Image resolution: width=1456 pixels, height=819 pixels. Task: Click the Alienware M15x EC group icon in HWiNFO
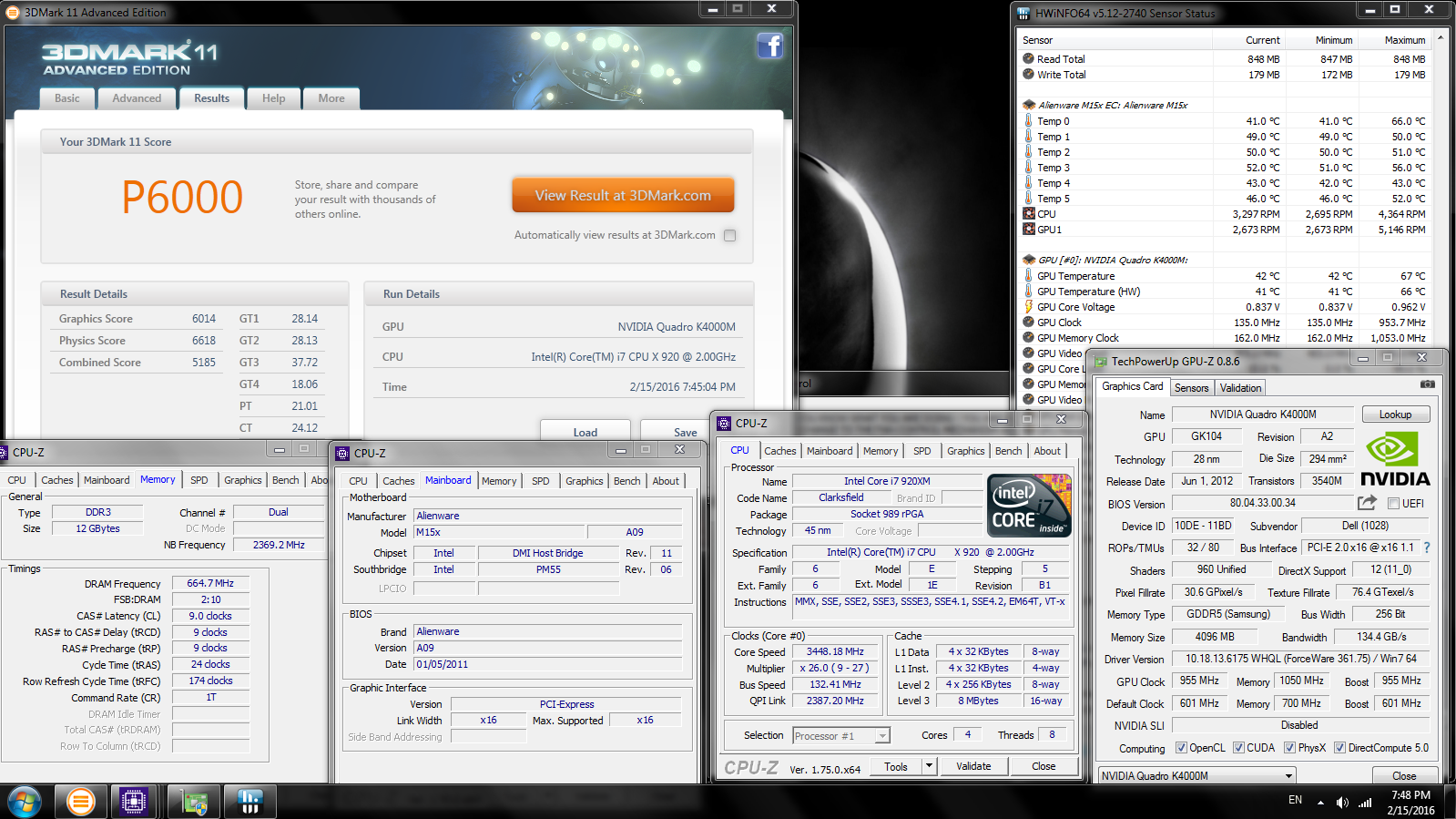[x=1029, y=105]
